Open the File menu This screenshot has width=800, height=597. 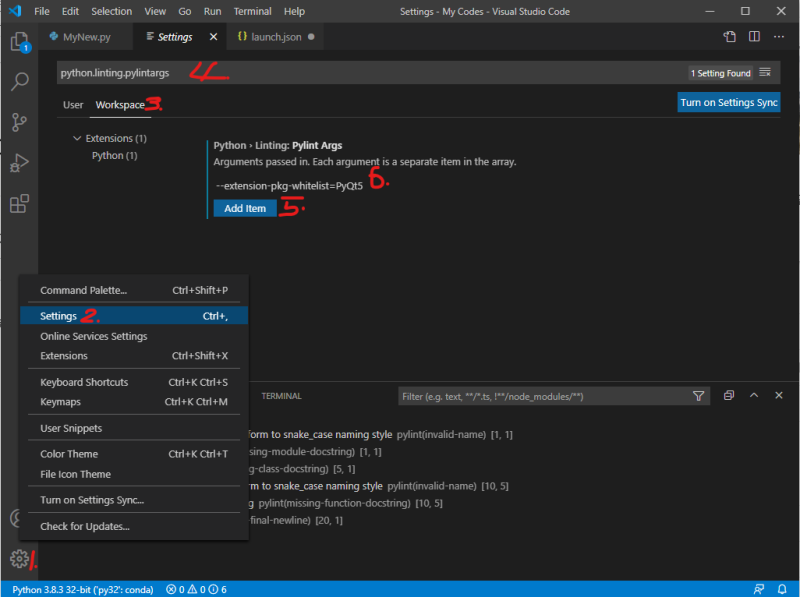coord(42,11)
